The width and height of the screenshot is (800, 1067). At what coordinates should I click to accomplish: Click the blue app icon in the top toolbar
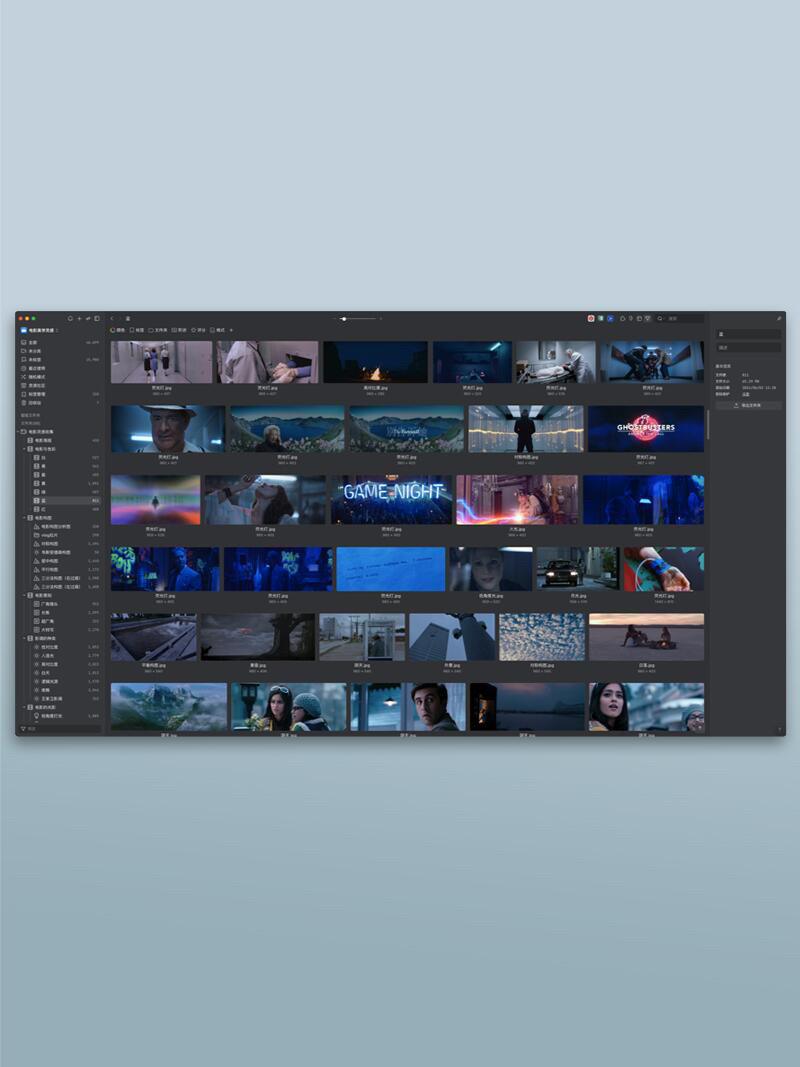coord(610,318)
